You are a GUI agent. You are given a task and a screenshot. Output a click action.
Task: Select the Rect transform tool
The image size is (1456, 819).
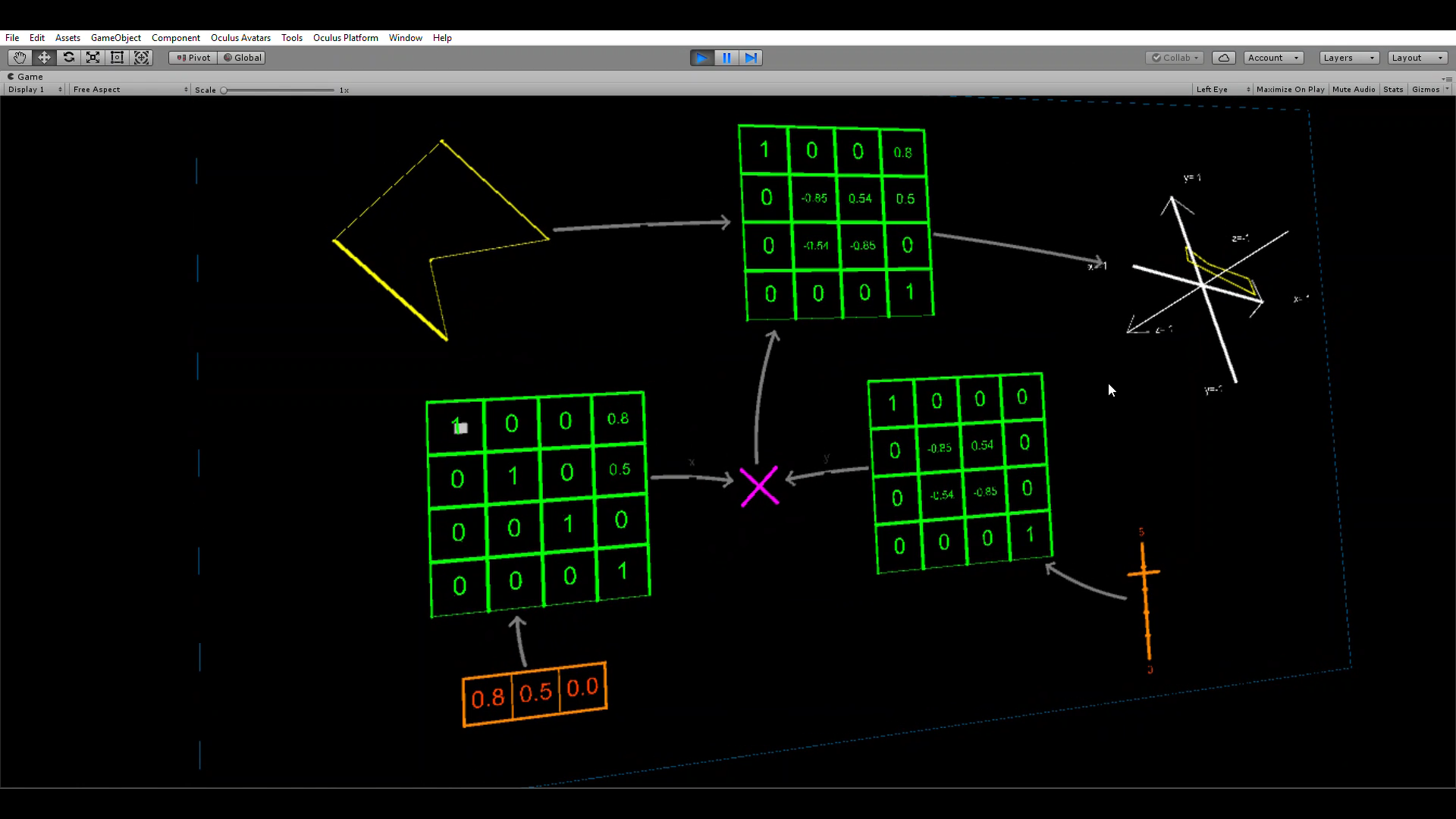117,58
